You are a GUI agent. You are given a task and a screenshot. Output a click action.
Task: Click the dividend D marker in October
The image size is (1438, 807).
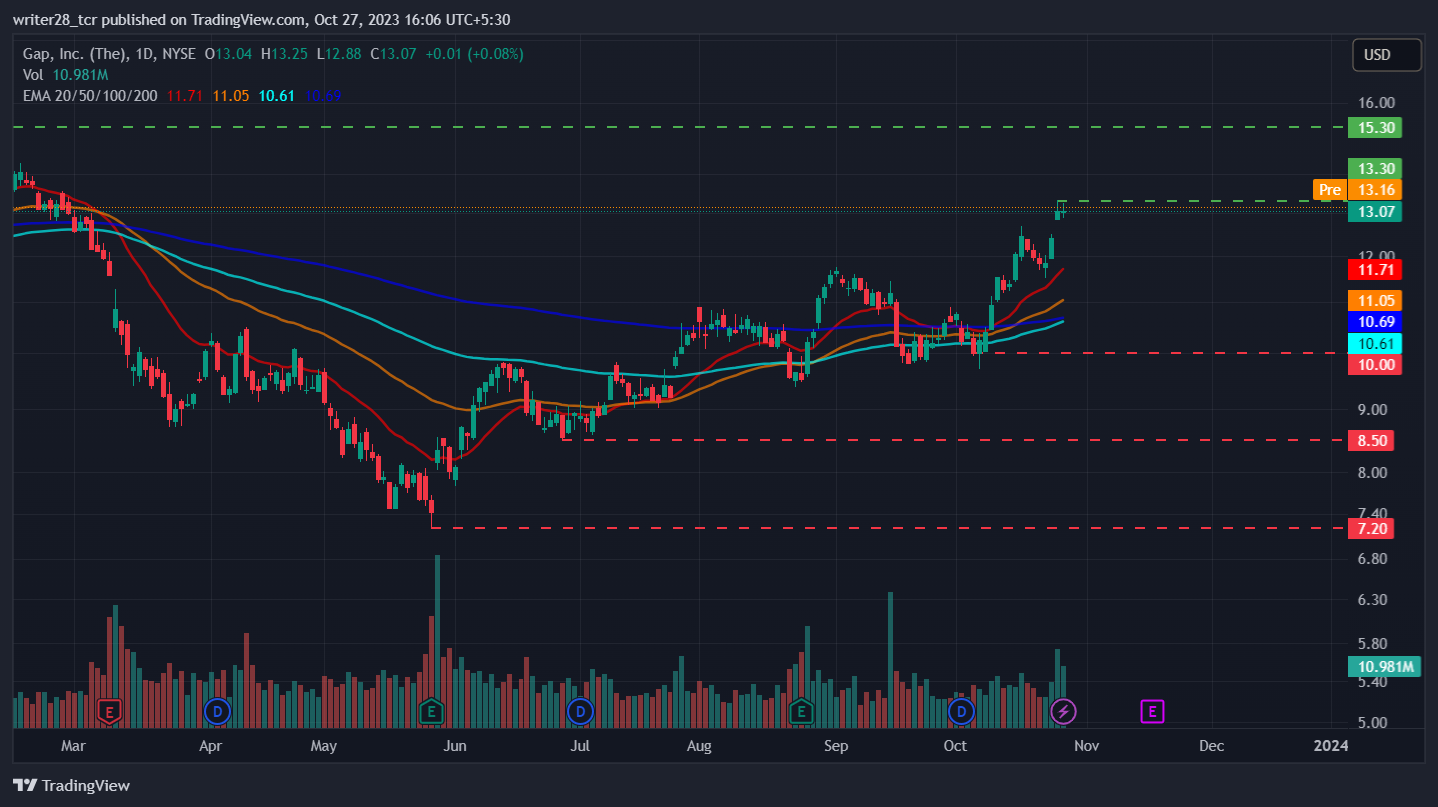point(961,712)
